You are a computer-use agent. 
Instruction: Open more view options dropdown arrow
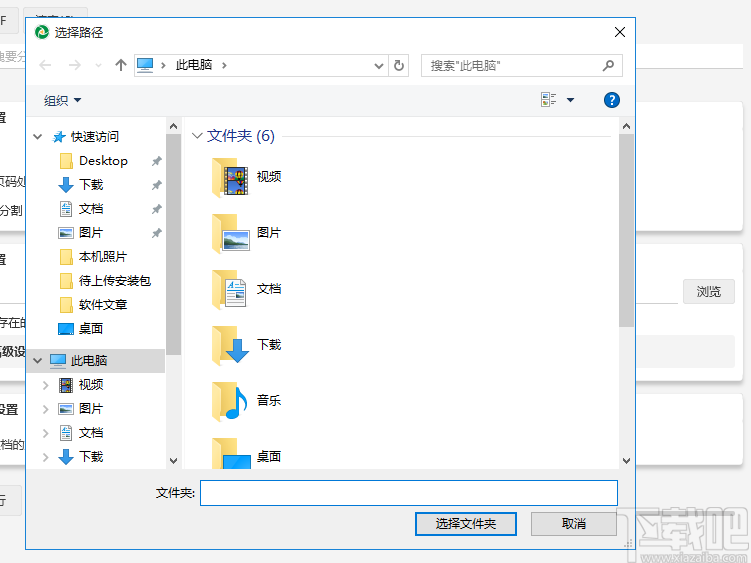point(570,100)
